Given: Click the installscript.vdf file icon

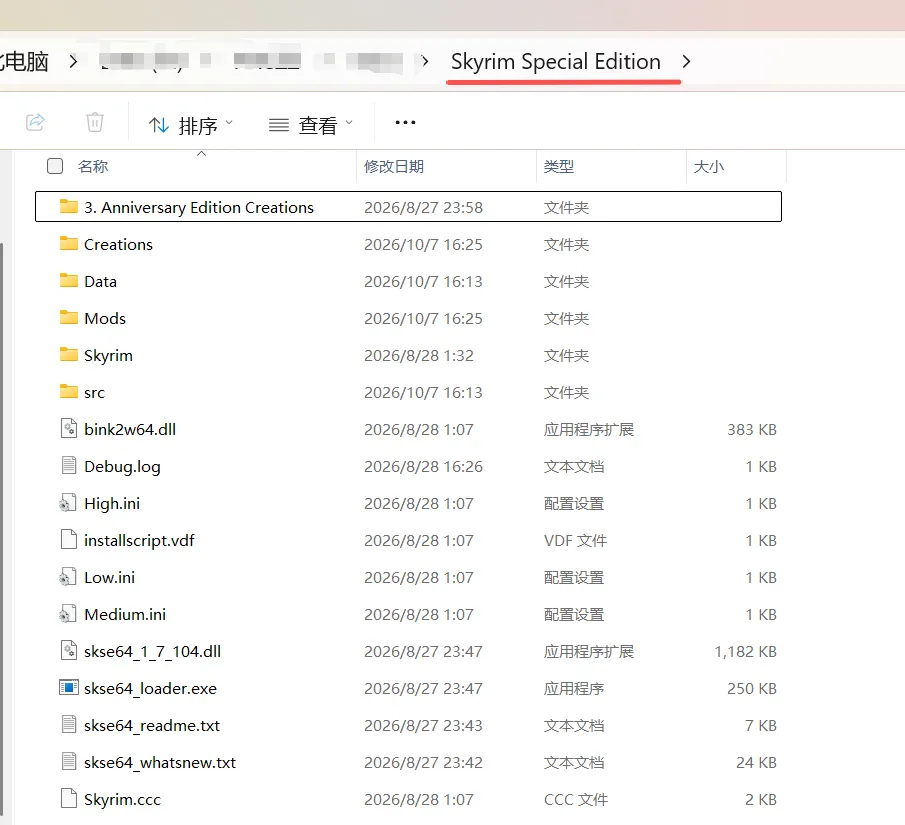Looking at the screenshot, I should [x=69, y=539].
